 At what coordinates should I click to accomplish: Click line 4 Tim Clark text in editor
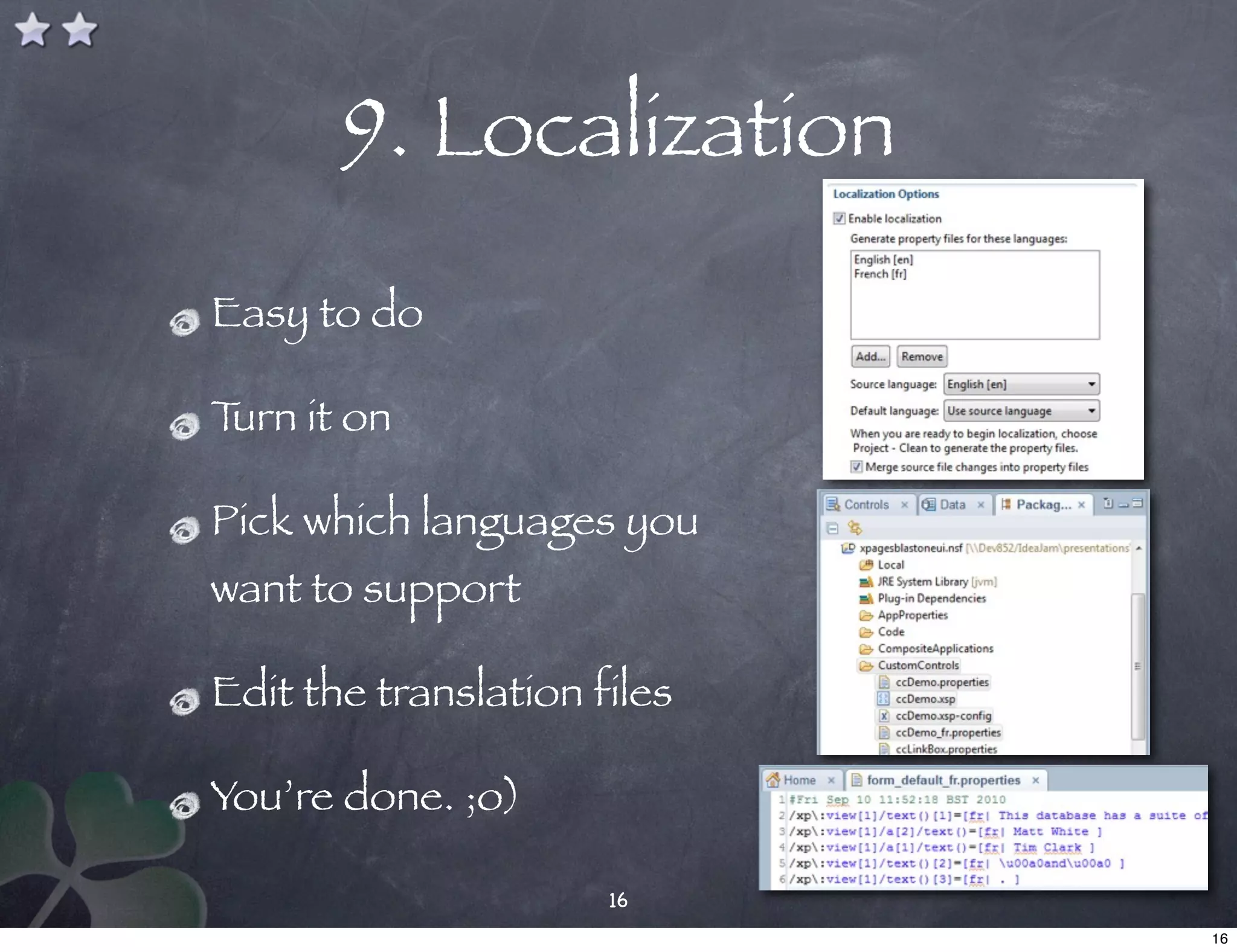[x=1047, y=847]
